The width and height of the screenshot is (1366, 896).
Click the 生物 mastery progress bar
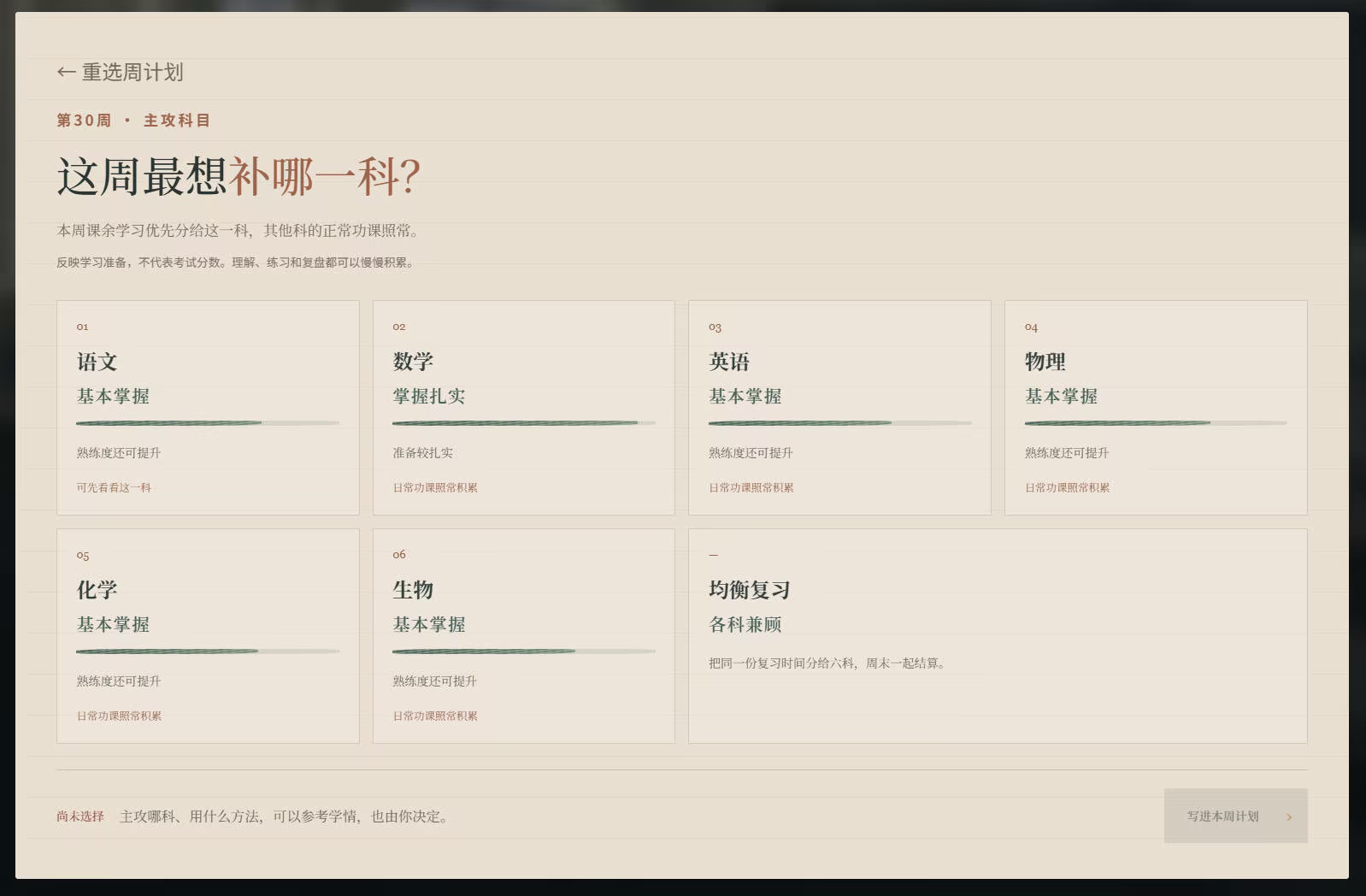click(x=524, y=651)
